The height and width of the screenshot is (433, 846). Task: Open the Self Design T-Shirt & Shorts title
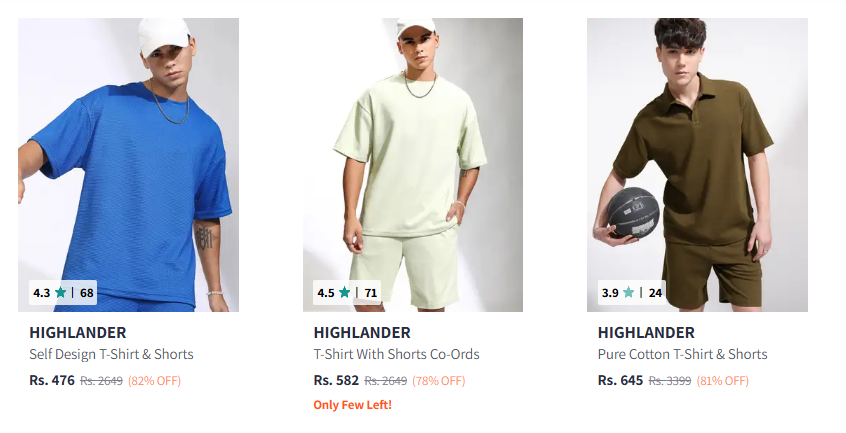point(111,354)
